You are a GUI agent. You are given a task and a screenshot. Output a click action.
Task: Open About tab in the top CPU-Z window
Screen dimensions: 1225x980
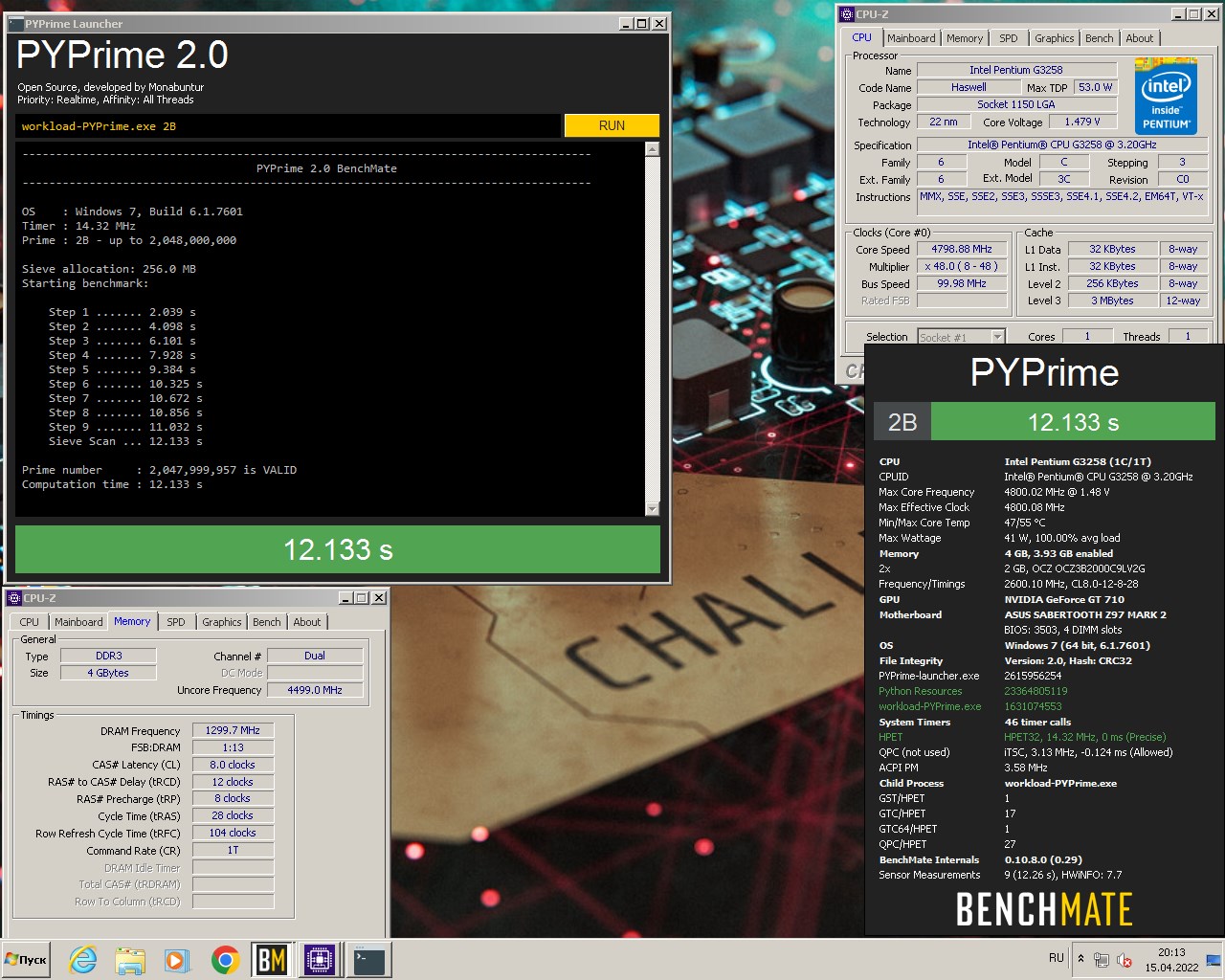(x=1139, y=38)
